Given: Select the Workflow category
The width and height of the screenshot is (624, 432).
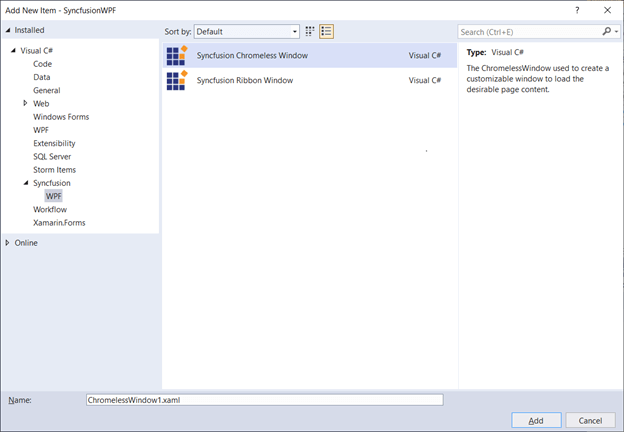Looking at the screenshot, I should (50, 209).
